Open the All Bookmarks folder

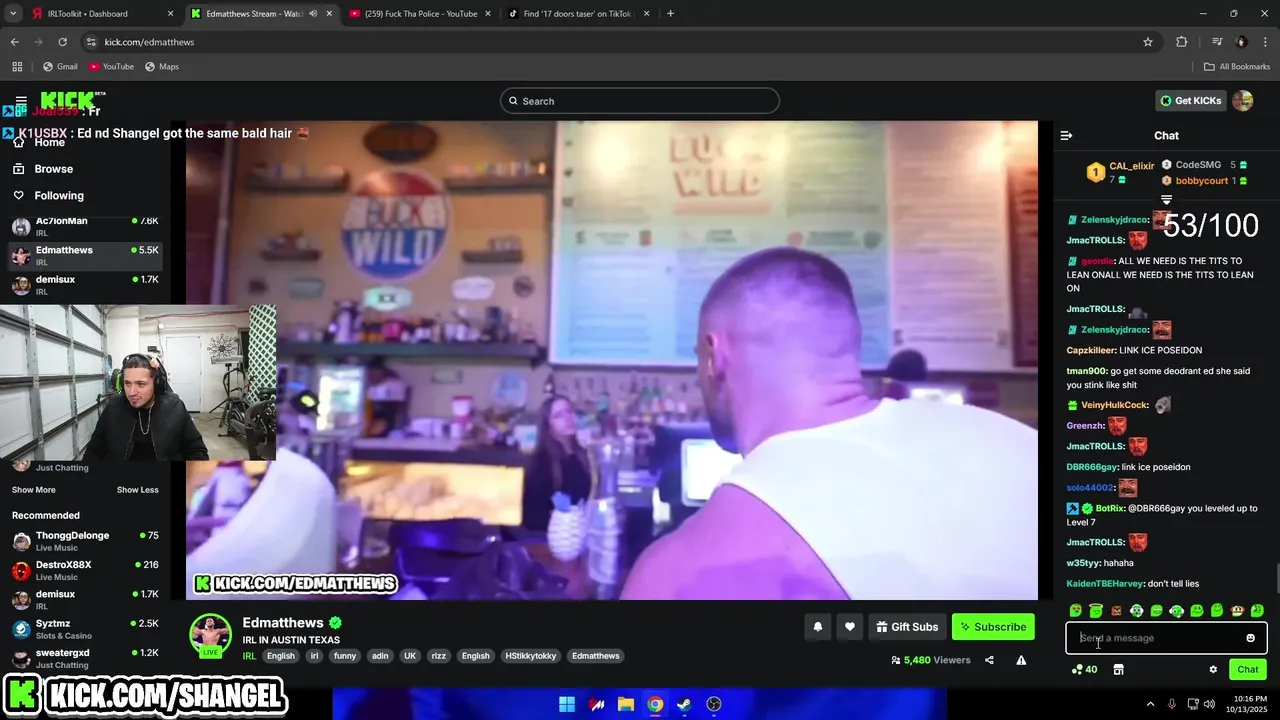click(x=1237, y=66)
